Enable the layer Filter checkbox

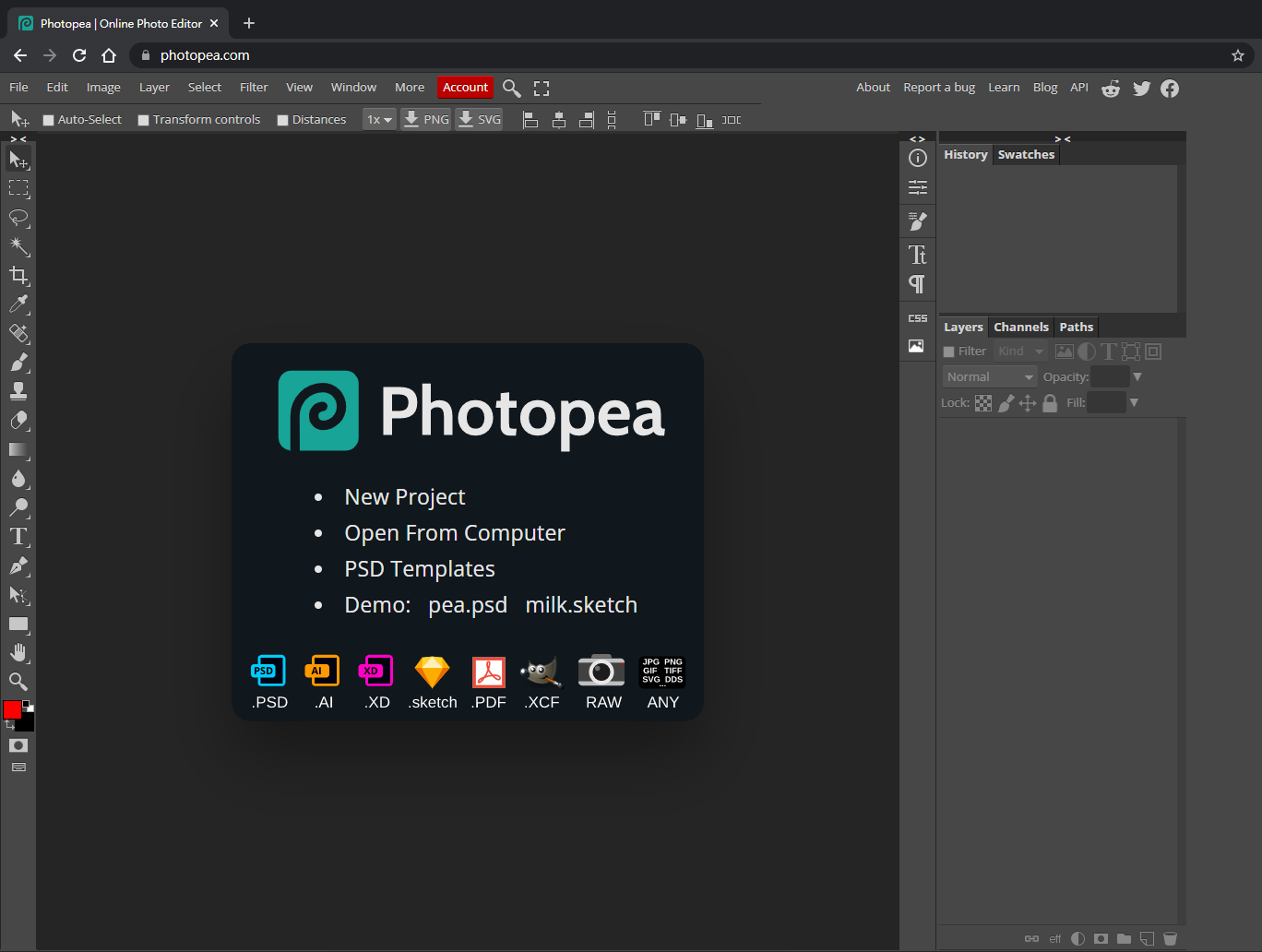(948, 351)
